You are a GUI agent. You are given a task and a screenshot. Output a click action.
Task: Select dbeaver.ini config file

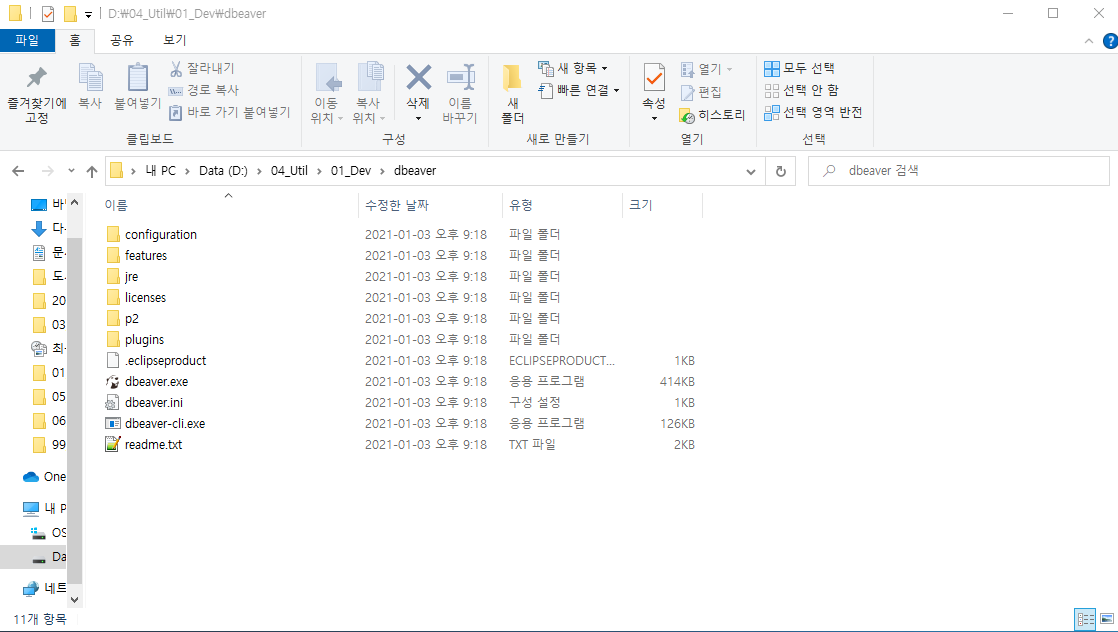(x=154, y=402)
